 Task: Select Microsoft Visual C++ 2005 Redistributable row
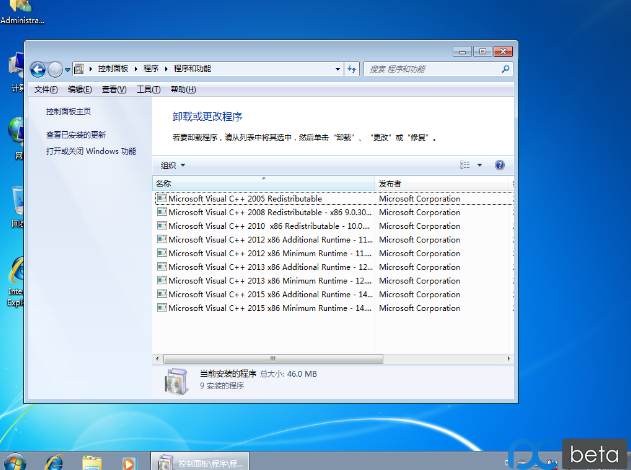334,198
